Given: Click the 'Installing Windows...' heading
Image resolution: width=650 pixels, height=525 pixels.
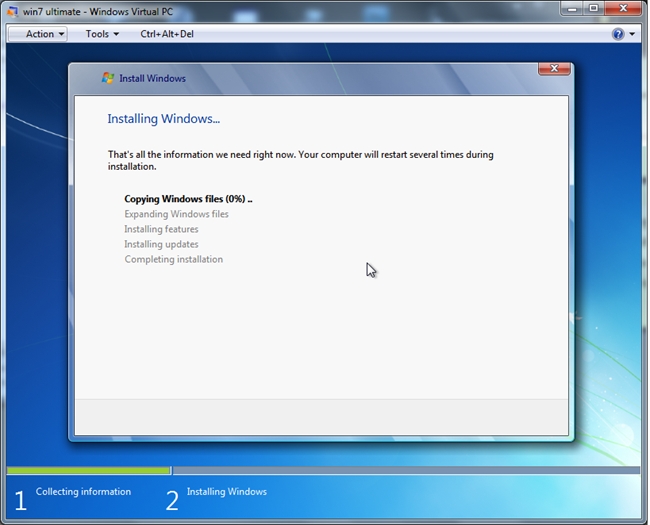Looking at the screenshot, I should [x=164, y=119].
